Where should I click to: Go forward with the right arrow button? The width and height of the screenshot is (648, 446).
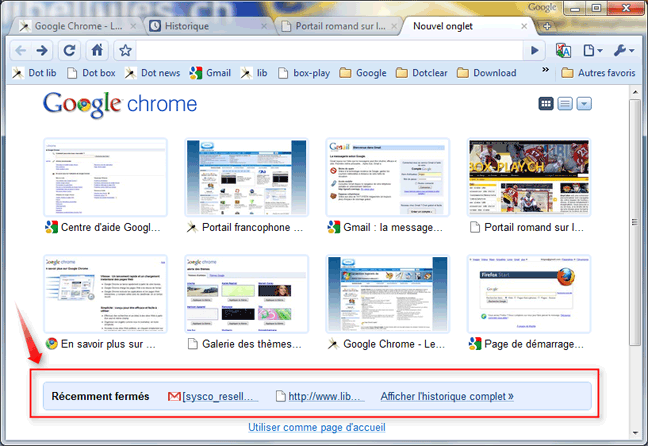point(42,50)
